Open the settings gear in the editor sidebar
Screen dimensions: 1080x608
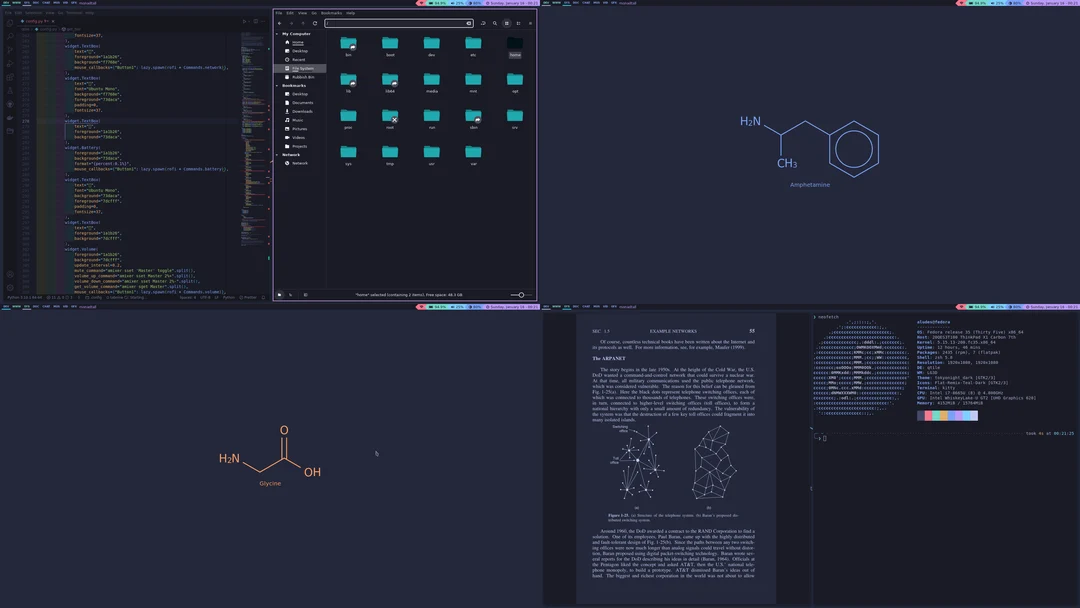point(10,287)
